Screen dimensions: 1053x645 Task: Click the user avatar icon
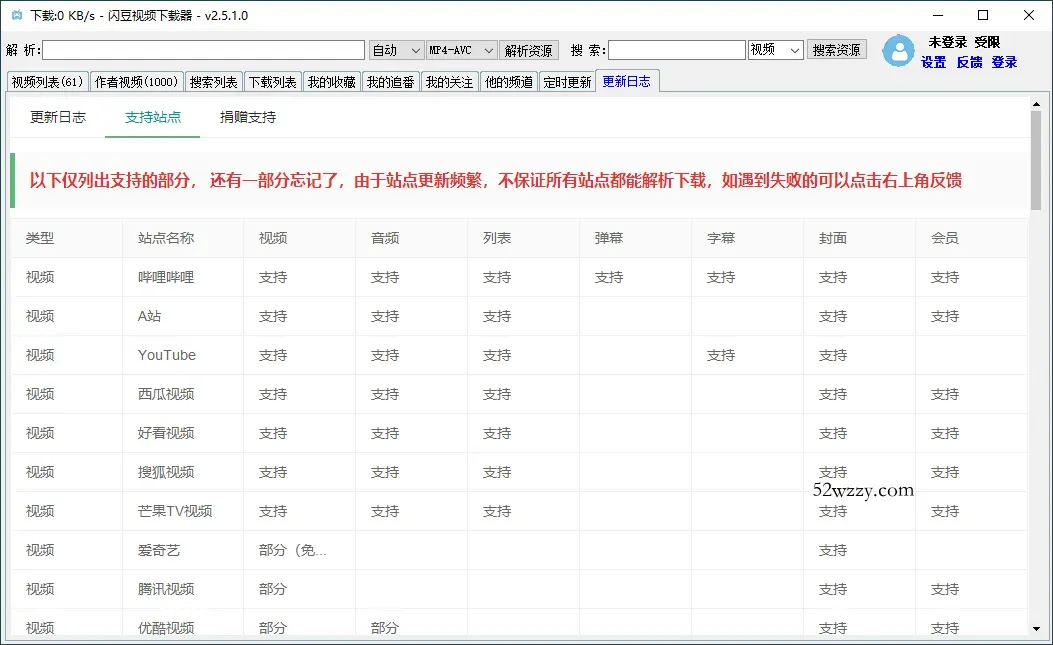coord(898,51)
